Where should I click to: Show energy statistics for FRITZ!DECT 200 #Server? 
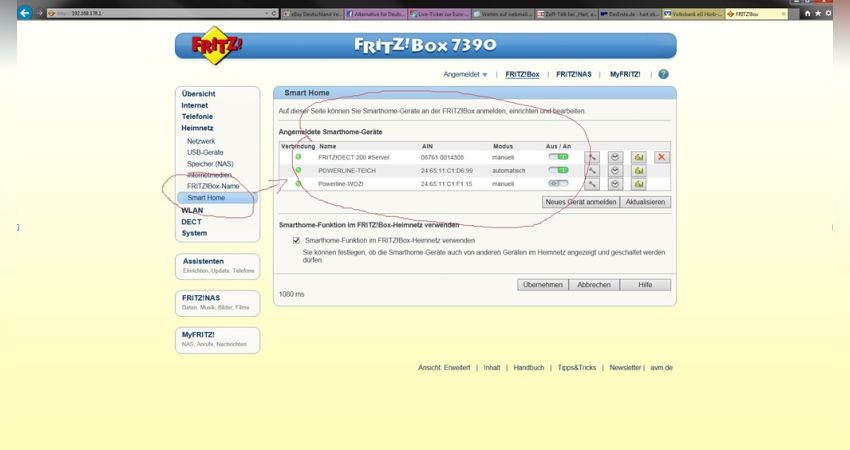click(639, 157)
